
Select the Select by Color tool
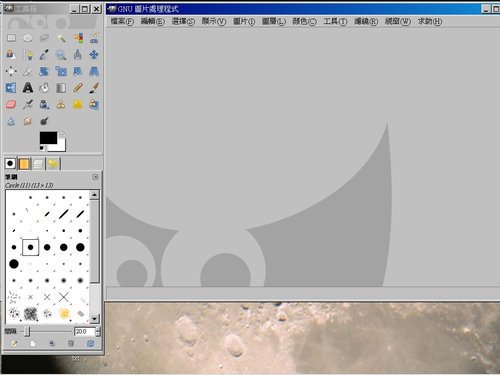78,38
